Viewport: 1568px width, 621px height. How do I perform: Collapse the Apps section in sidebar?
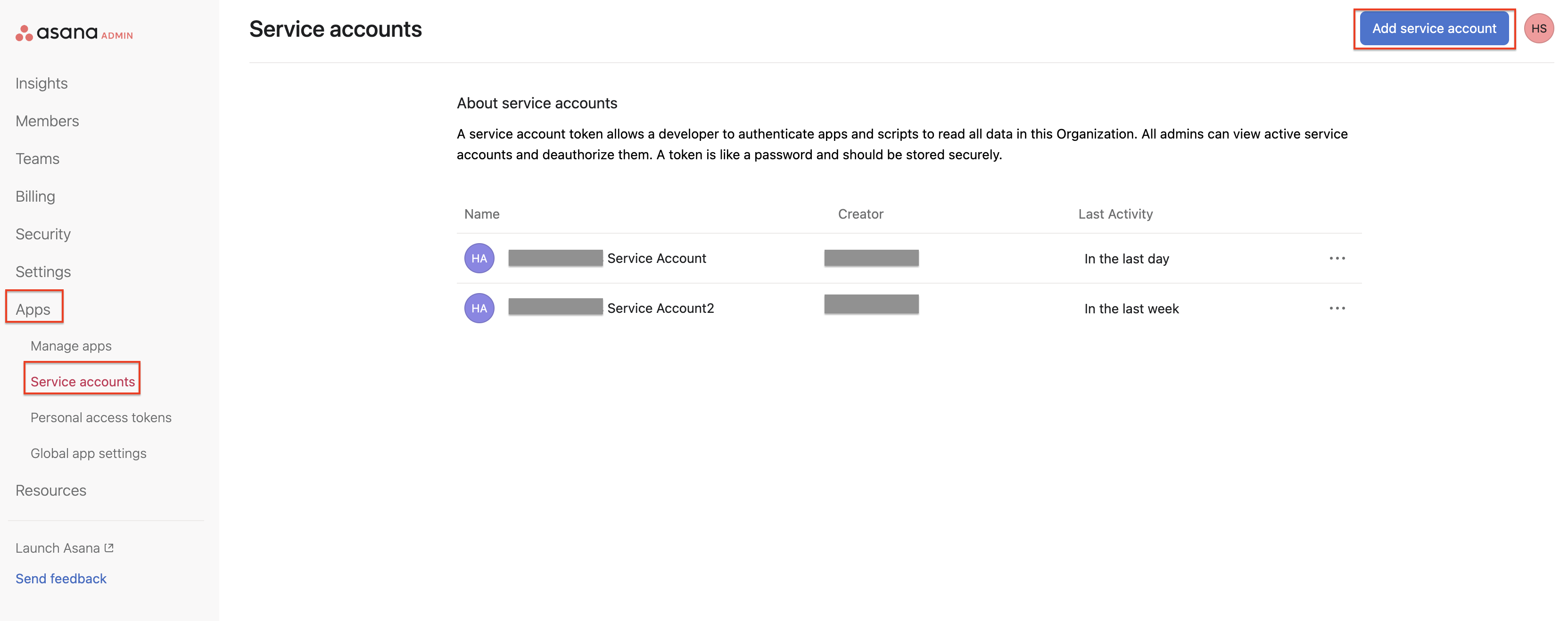(33, 310)
